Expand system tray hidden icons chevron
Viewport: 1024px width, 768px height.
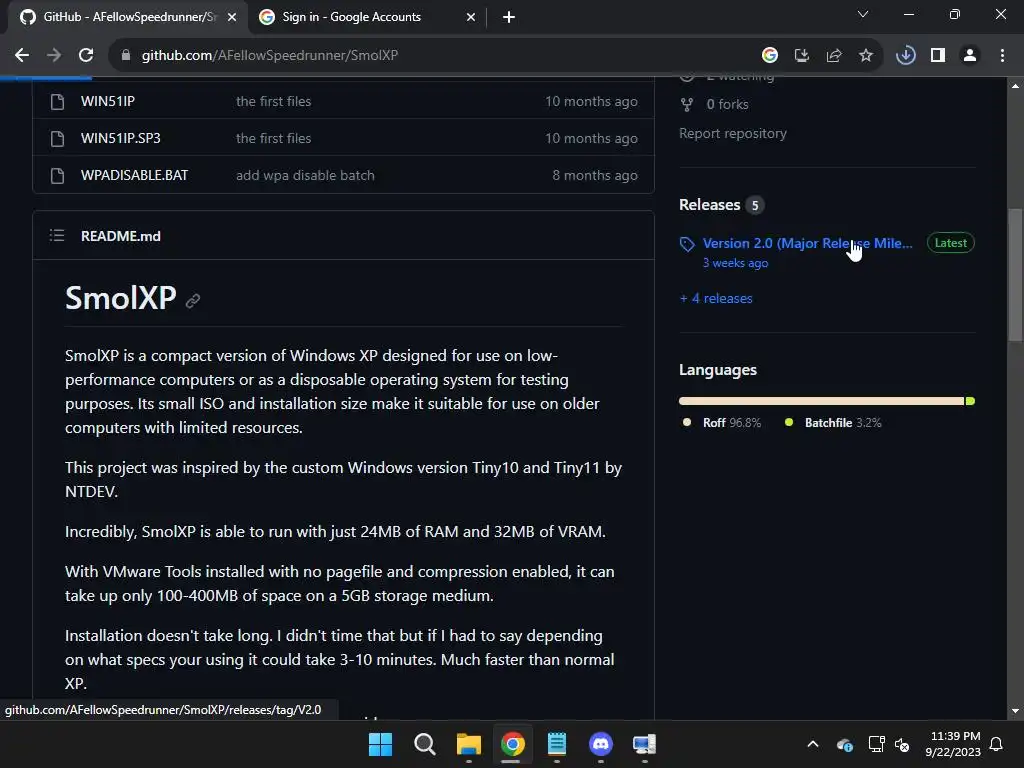click(813, 744)
